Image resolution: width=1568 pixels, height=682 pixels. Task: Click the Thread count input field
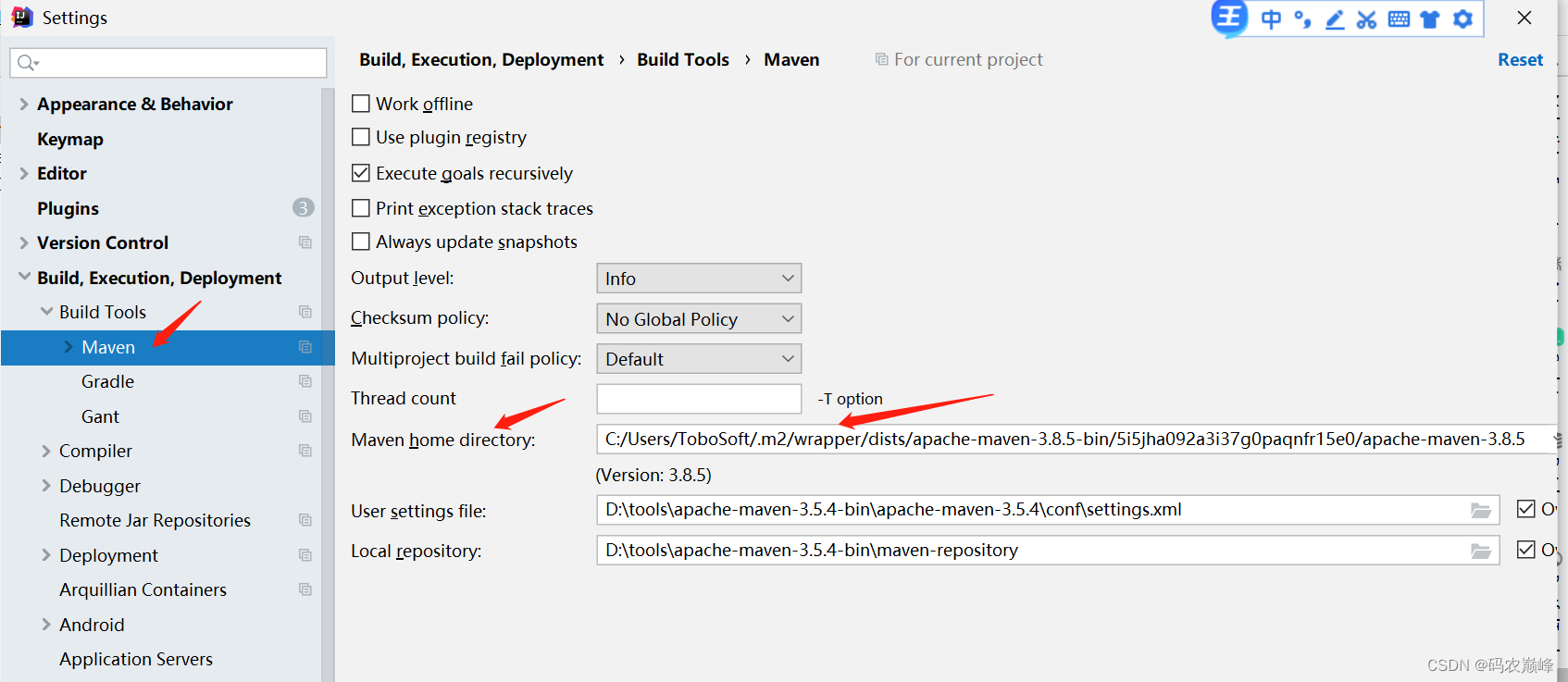(x=699, y=399)
